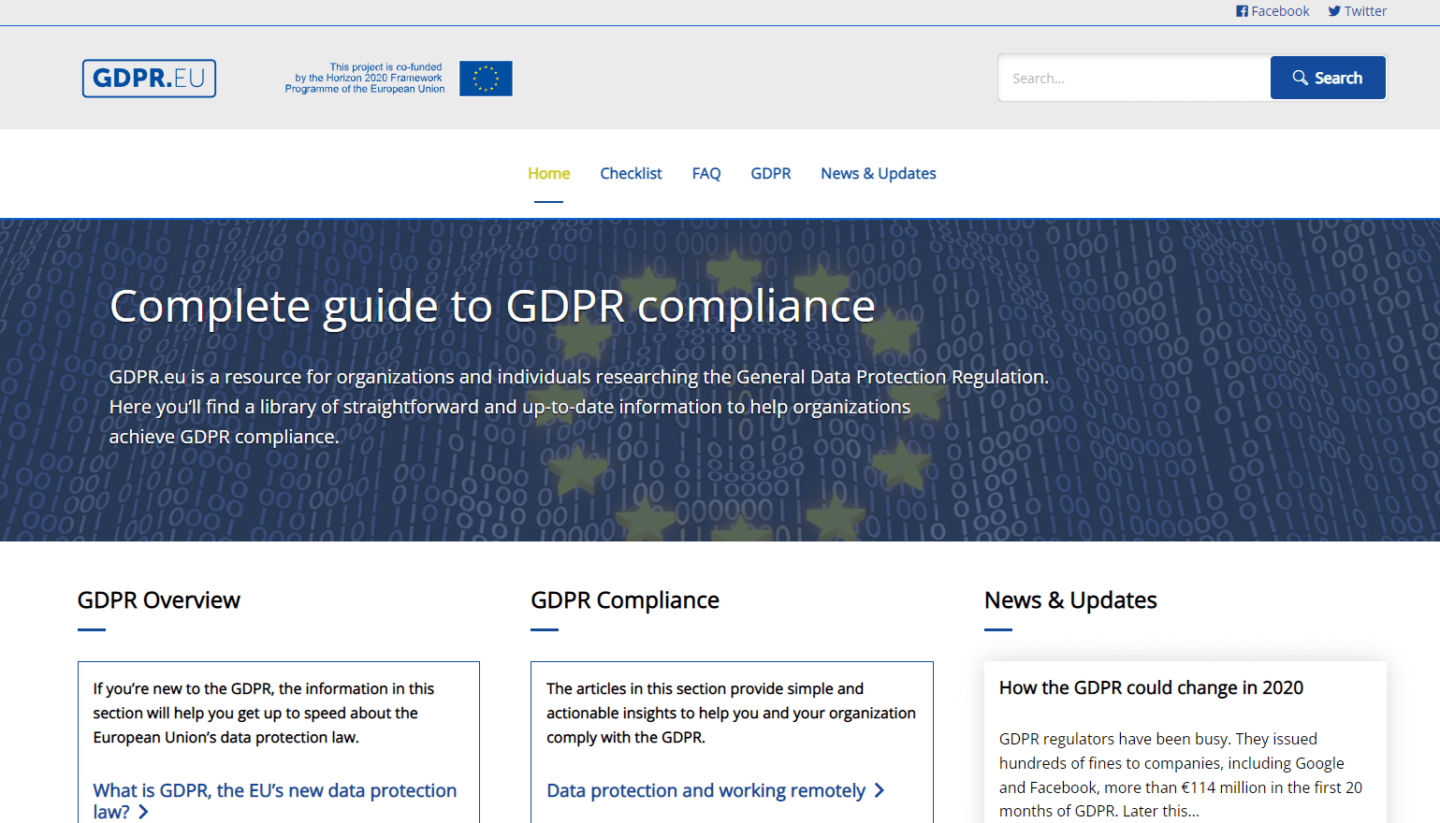Click the European Union flag emblem

click(x=486, y=78)
